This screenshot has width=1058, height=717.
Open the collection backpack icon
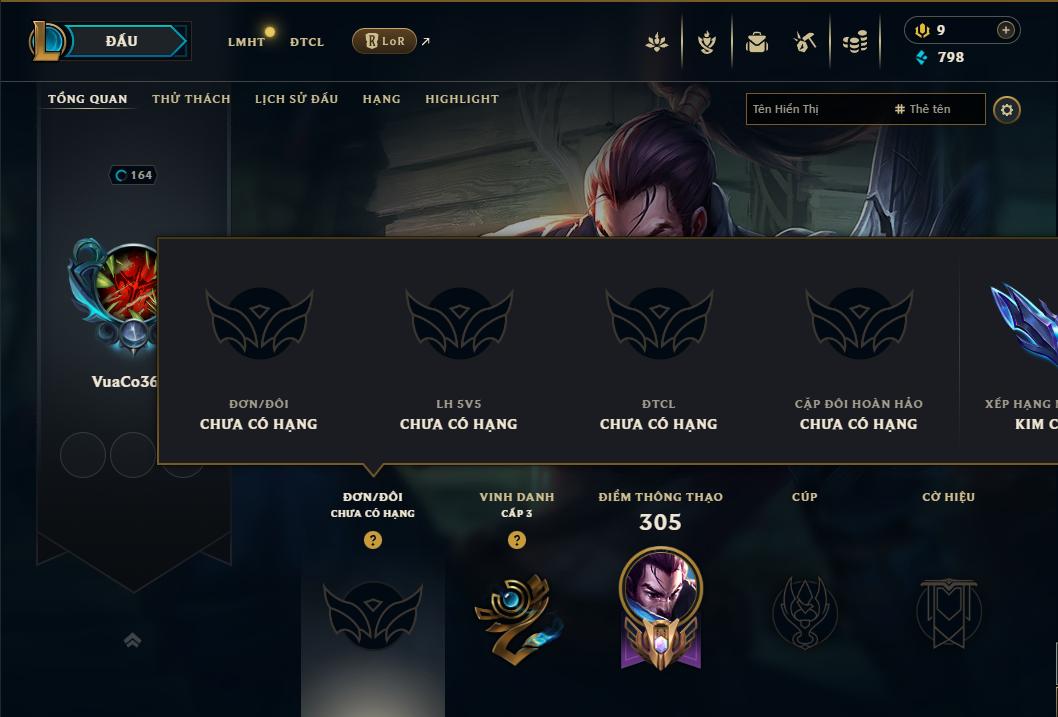pyautogui.click(x=756, y=42)
